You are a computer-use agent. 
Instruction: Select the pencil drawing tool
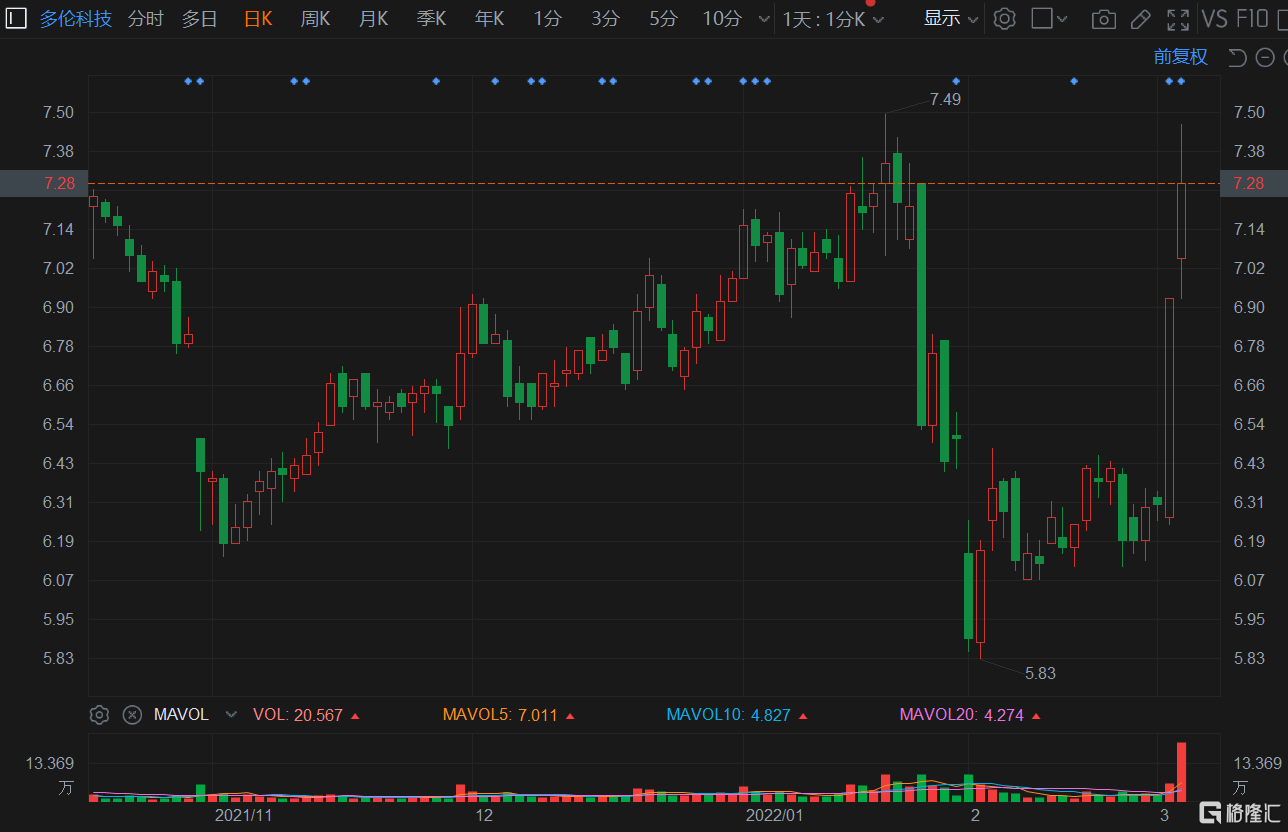coord(1140,19)
